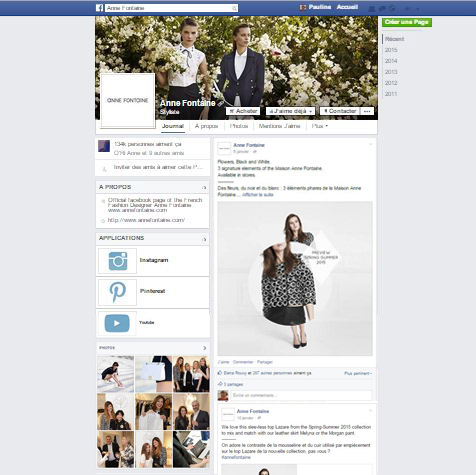Open the Youtube app icon
This screenshot has width=476, height=475.
coord(117,323)
